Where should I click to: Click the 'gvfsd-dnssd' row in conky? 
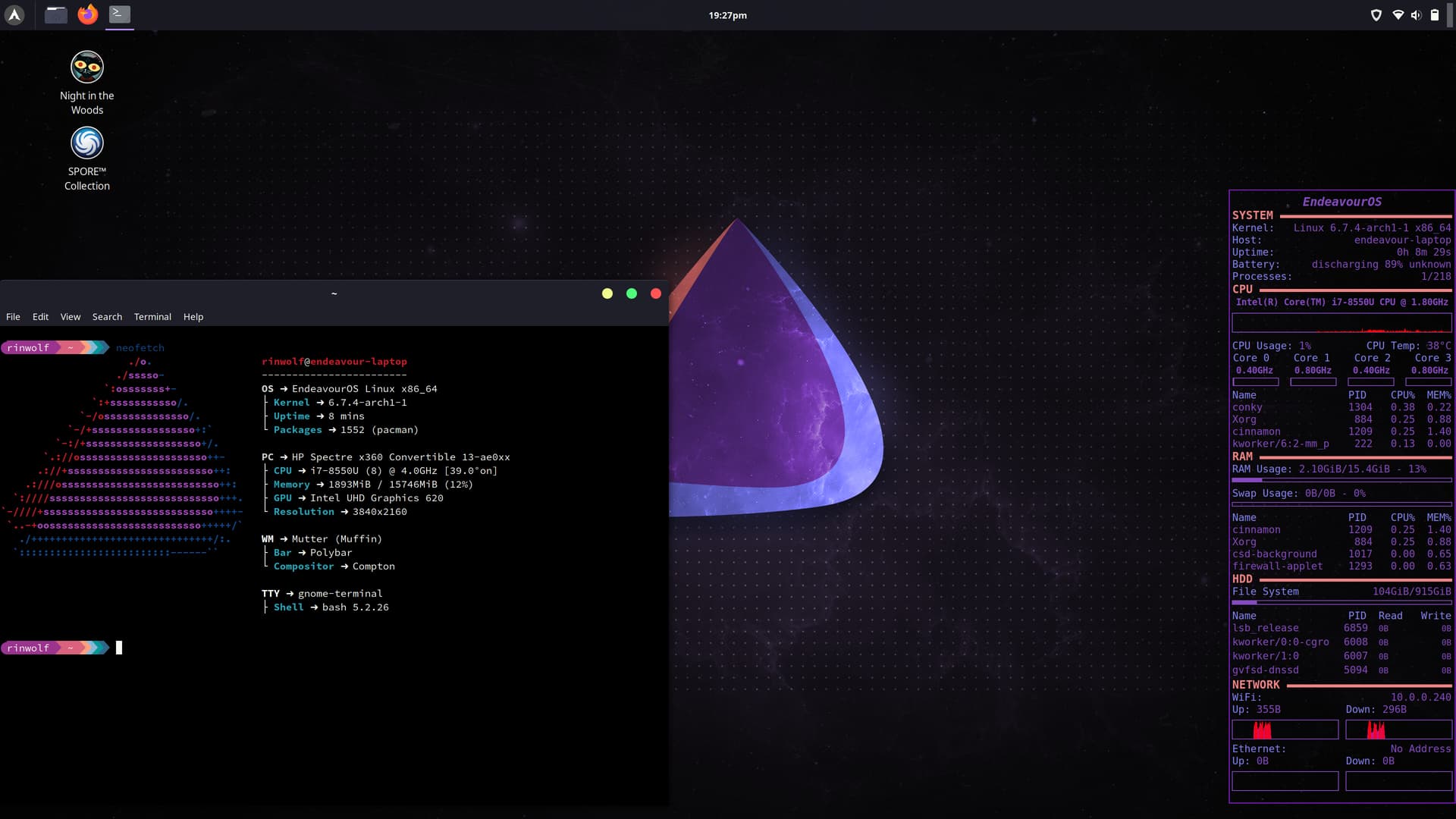[x=1341, y=670]
